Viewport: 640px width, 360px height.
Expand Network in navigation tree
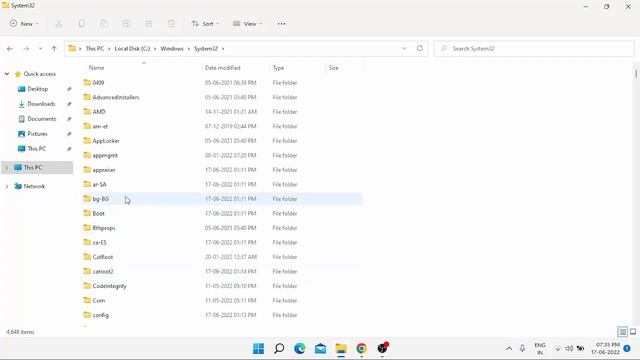pyautogui.click(x=7, y=186)
